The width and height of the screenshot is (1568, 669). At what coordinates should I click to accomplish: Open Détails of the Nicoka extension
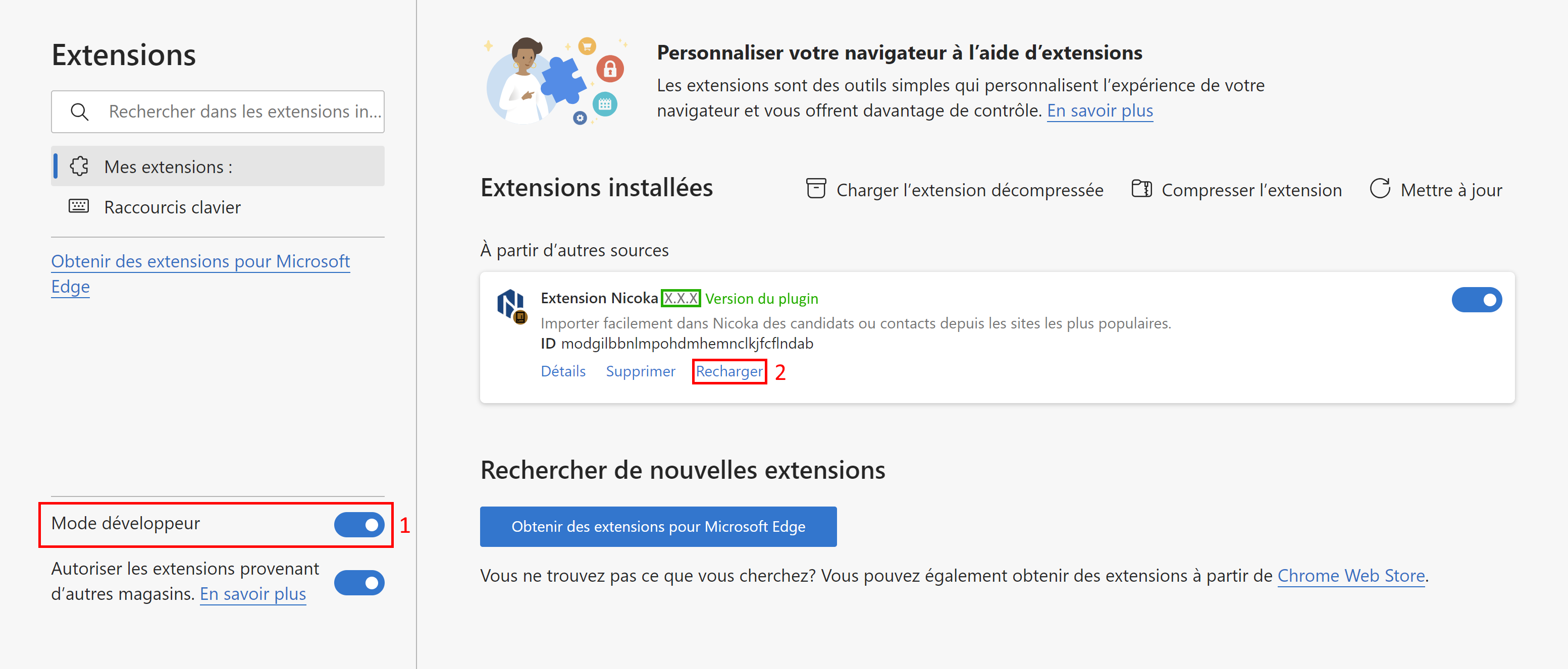pos(563,371)
